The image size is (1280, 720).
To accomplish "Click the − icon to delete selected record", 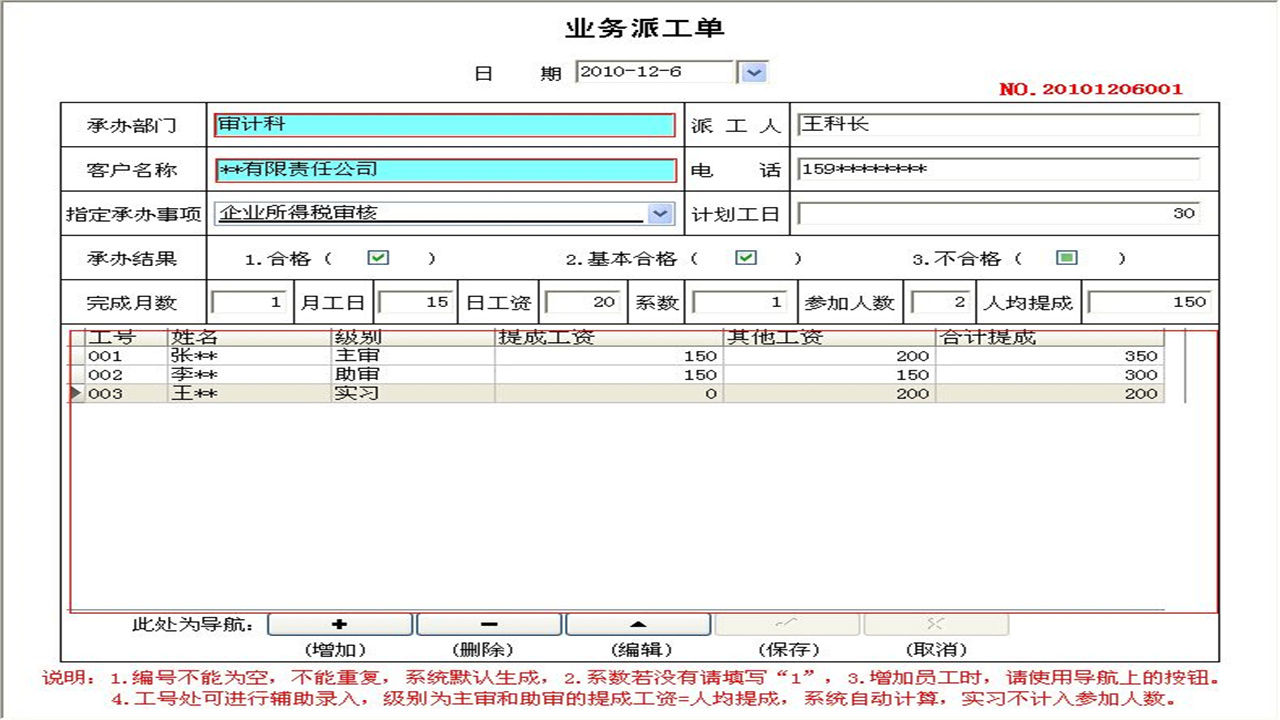I will 489,623.
